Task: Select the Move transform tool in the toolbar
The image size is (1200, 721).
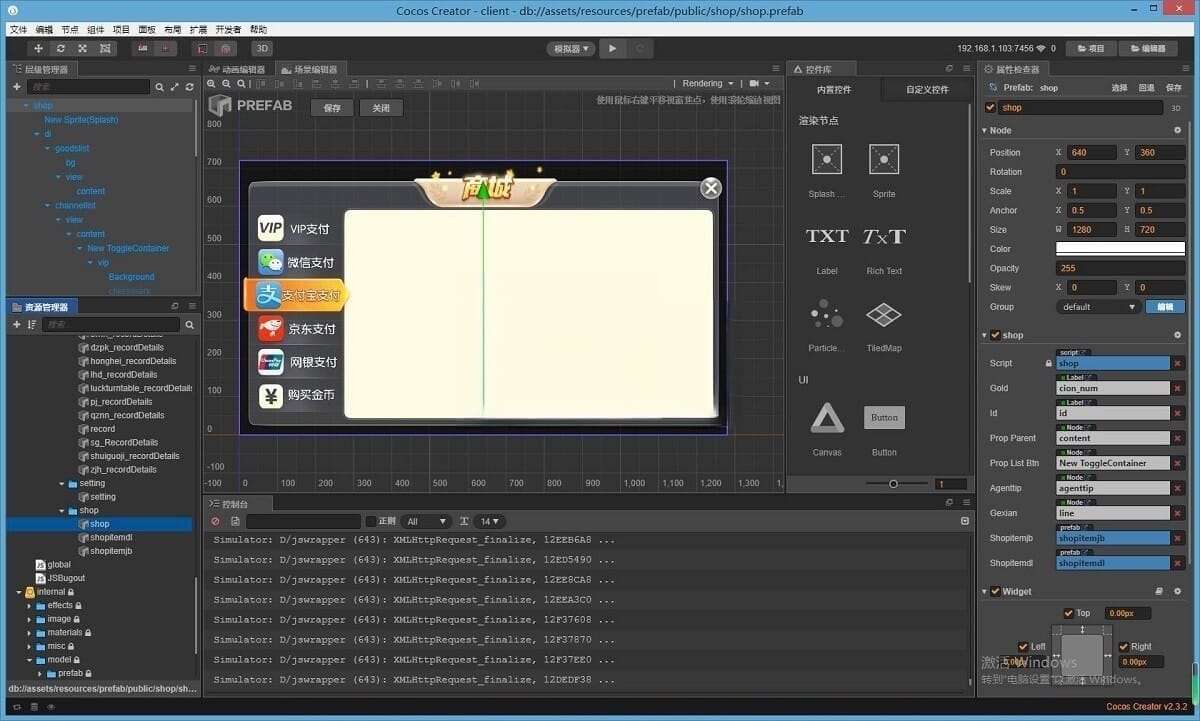Action: 39,48
